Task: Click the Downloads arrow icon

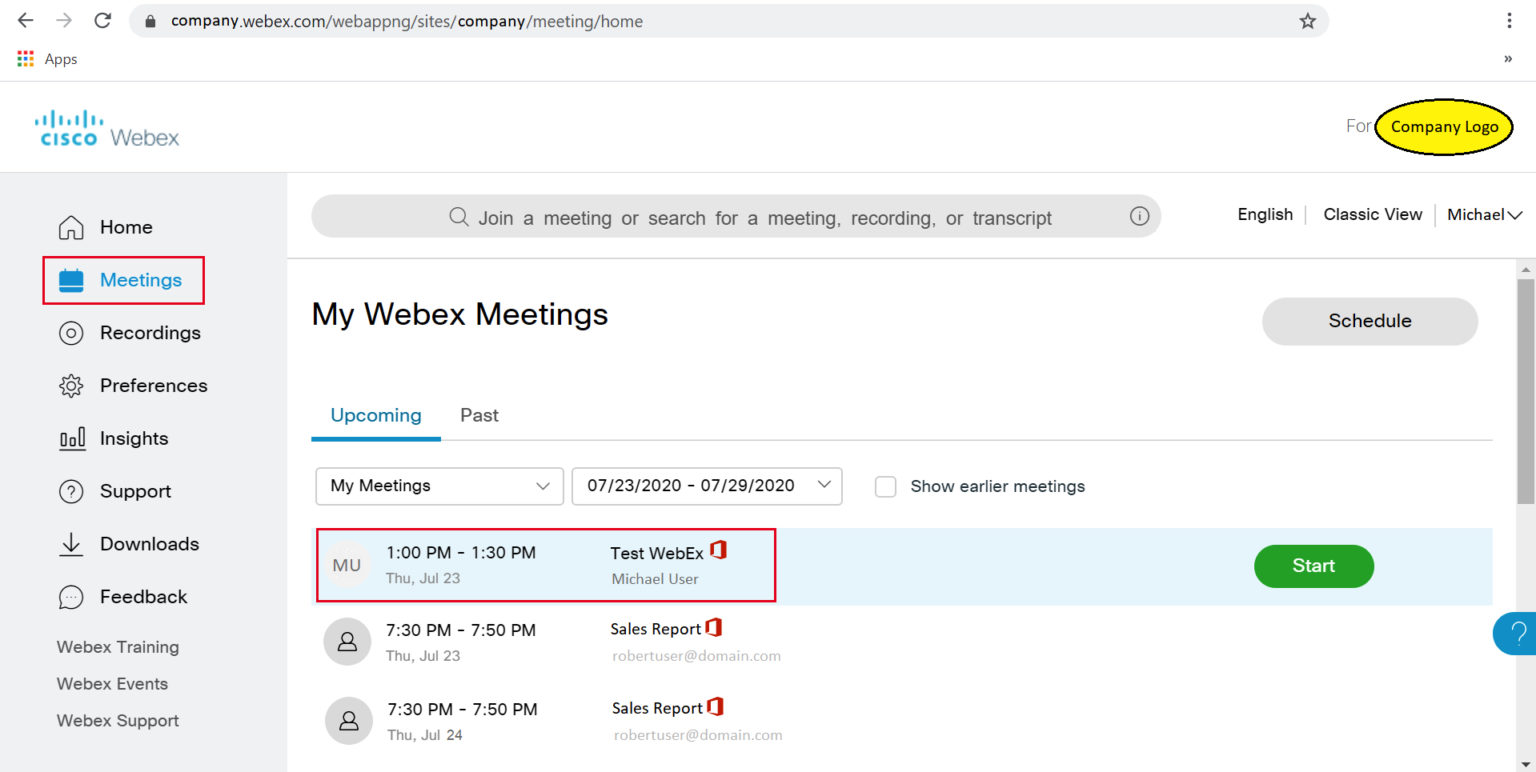Action: pos(71,544)
